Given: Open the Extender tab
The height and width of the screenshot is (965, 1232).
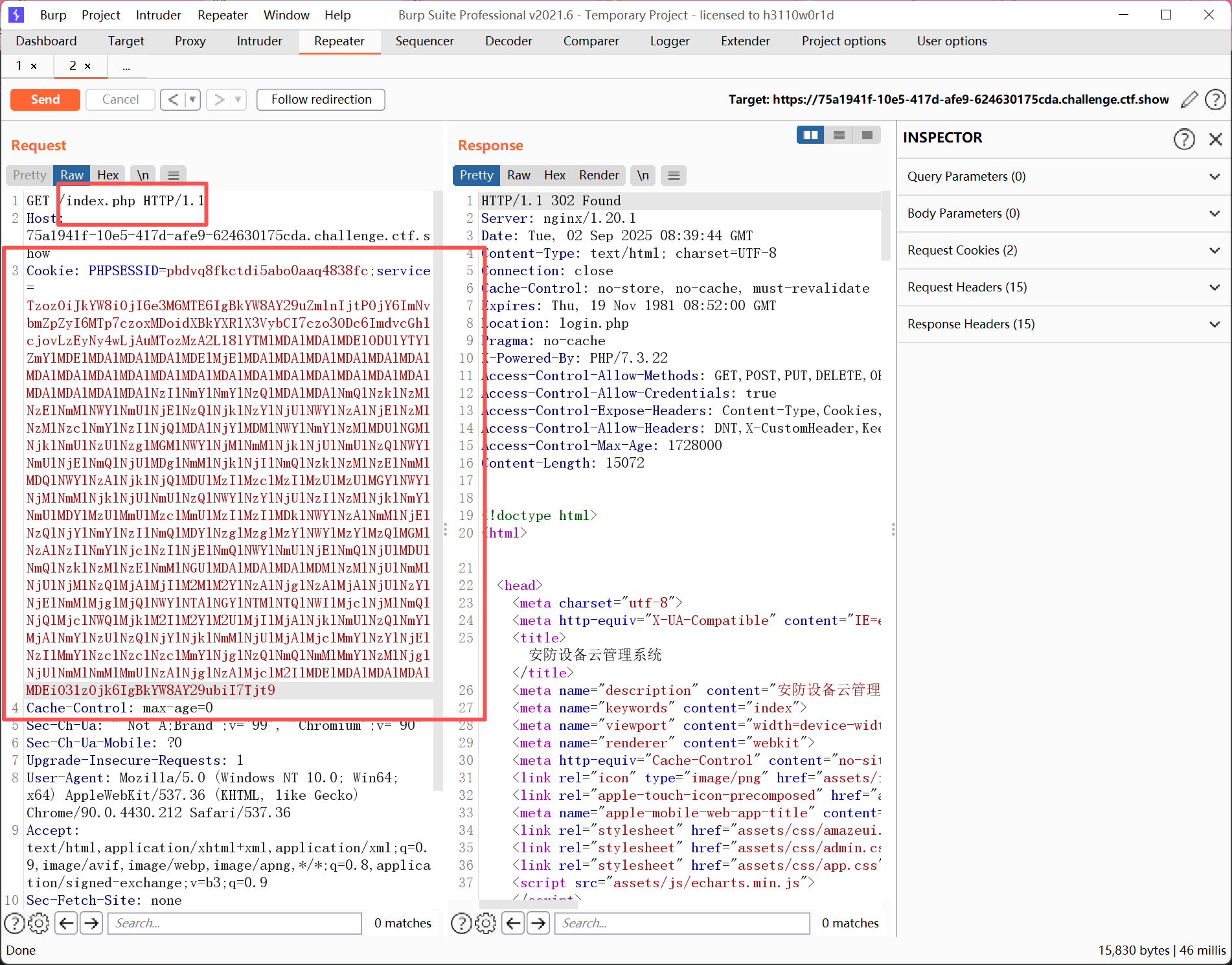Looking at the screenshot, I should [x=746, y=41].
